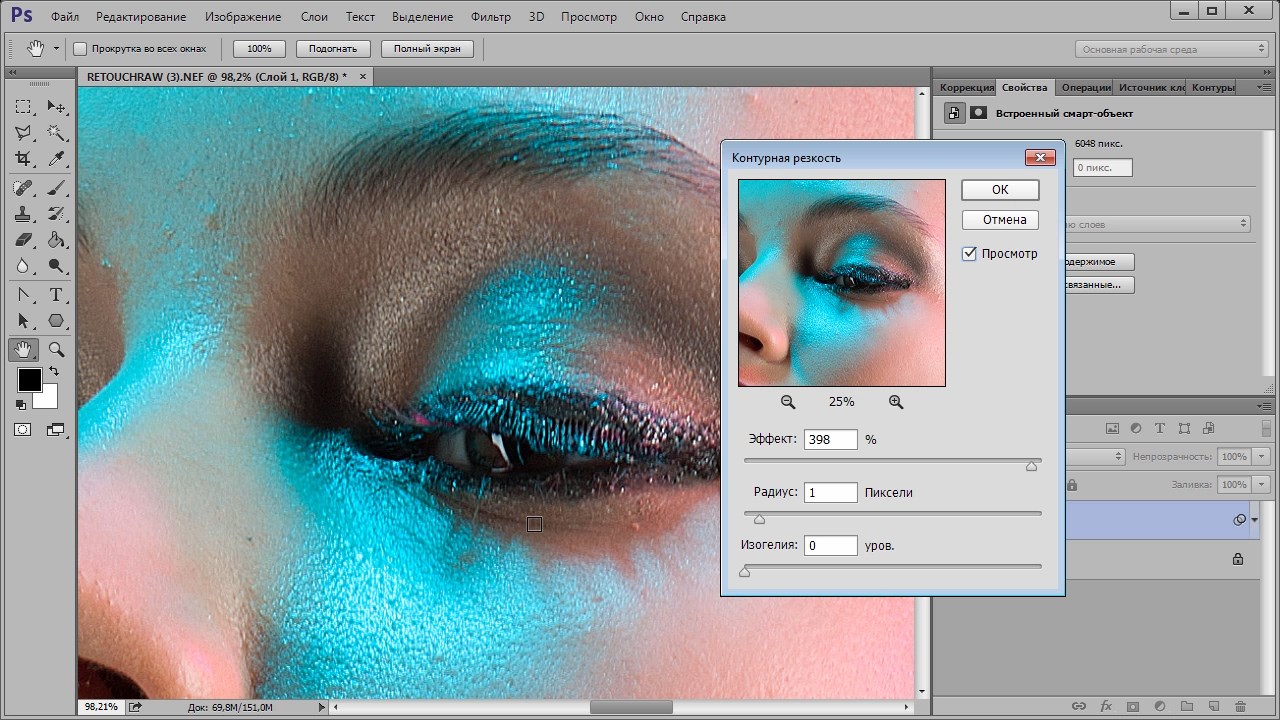Click Отмена in the sharpen dialog
The height and width of the screenshot is (720, 1280).
[x=1000, y=220]
